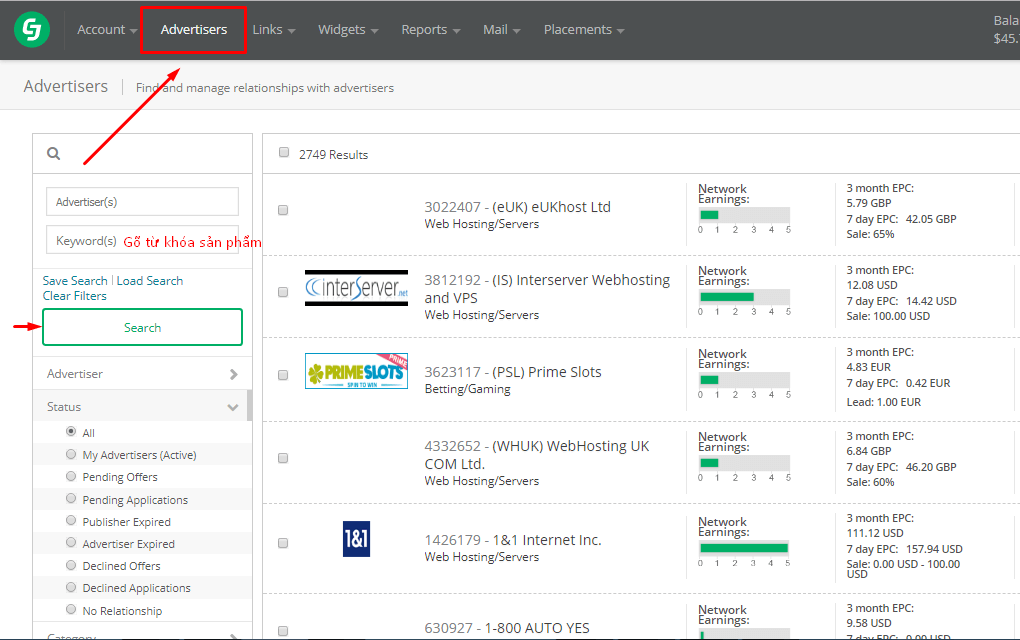Screen dimensions: 1020x640
Task: Click the 1&1 advertiser logo
Action: [356, 539]
